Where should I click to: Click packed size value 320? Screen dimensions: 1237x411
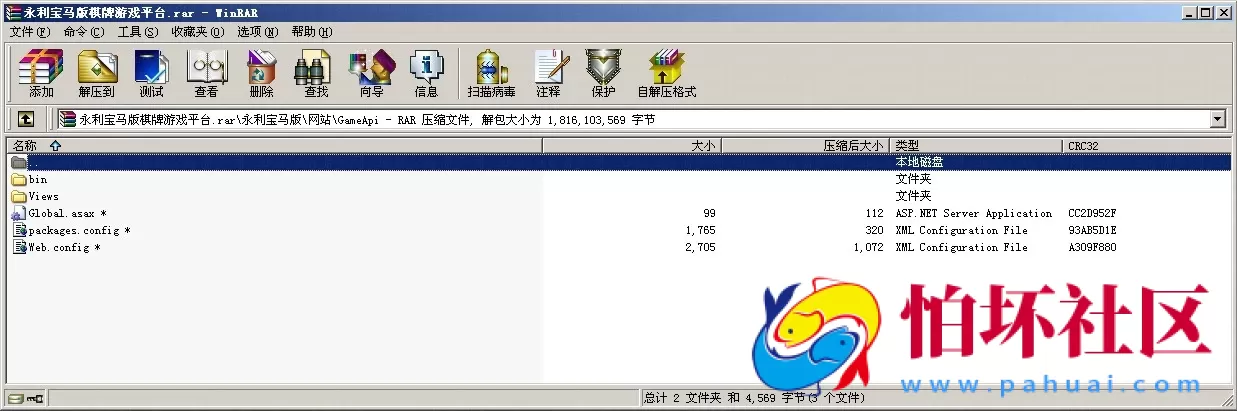tap(875, 230)
